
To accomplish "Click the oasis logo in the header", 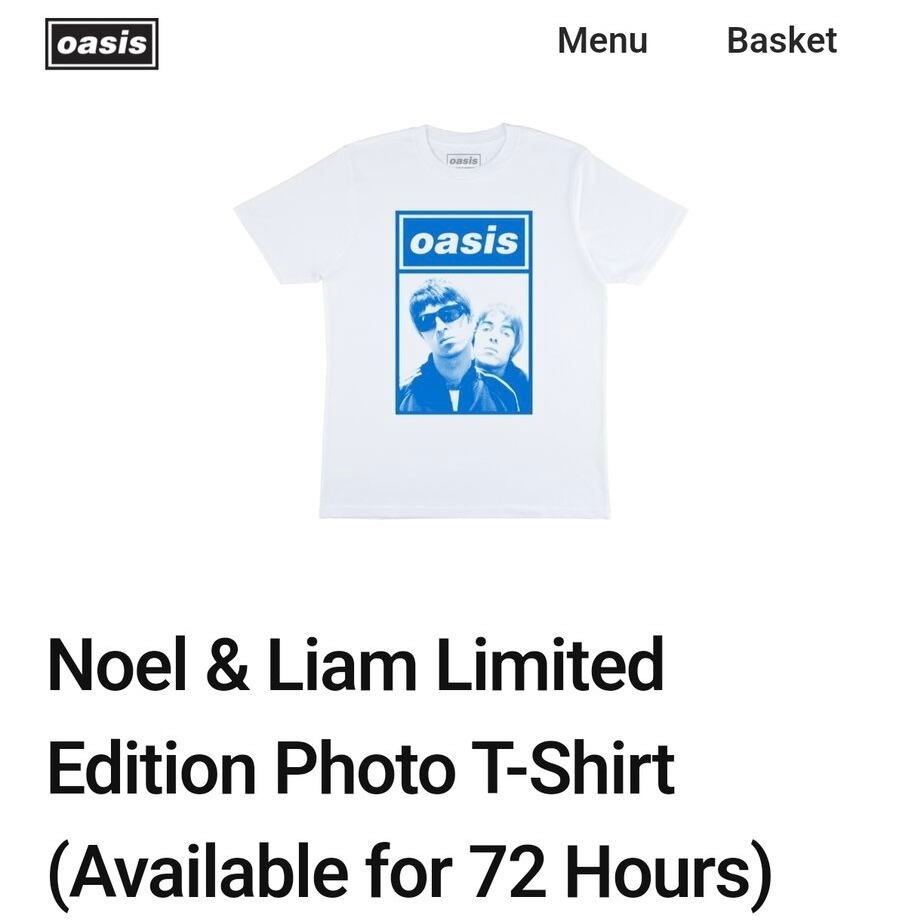I will coord(102,44).
